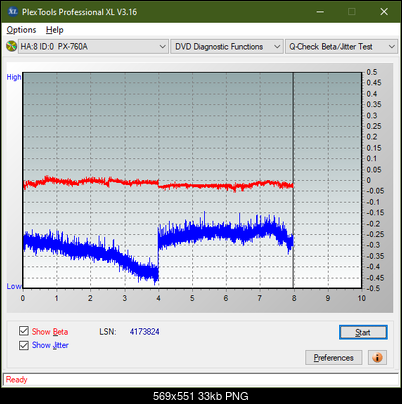This screenshot has width=402, height=404.
Task: Toggle the Show Beta checkbox
Action: (24, 331)
